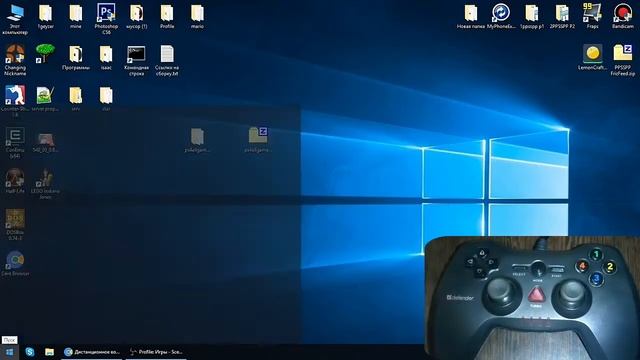Viewport: 640px width, 360px height.
Task: Launch the green tree icon shortcut
Action: point(45,54)
